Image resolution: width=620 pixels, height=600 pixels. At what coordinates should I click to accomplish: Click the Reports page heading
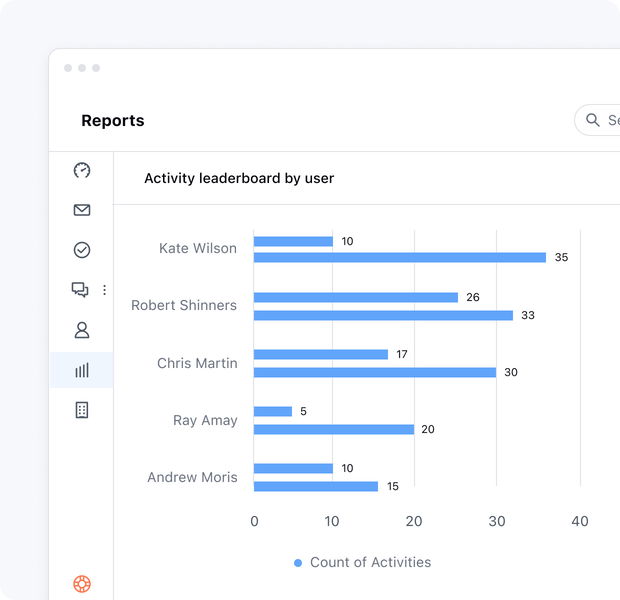pyautogui.click(x=113, y=121)
